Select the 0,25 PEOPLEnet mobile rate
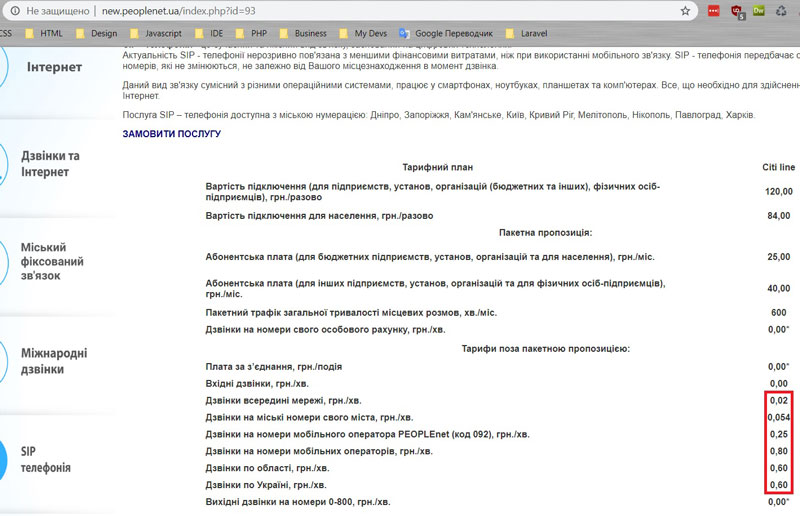 coord(779,434)
